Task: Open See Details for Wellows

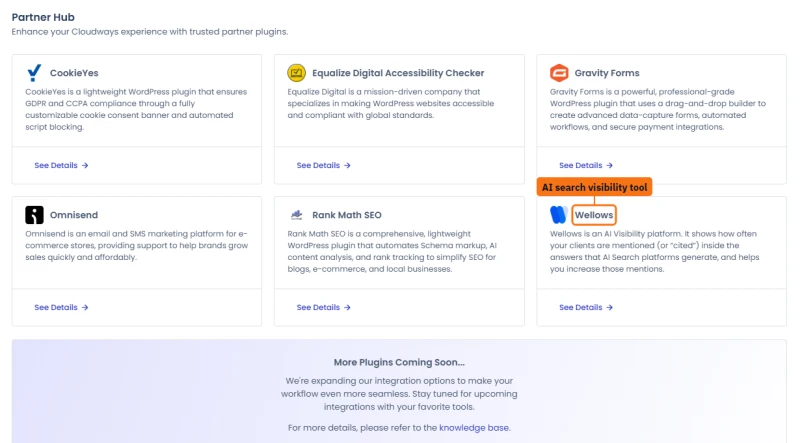Action: click(x=586, y=307)
